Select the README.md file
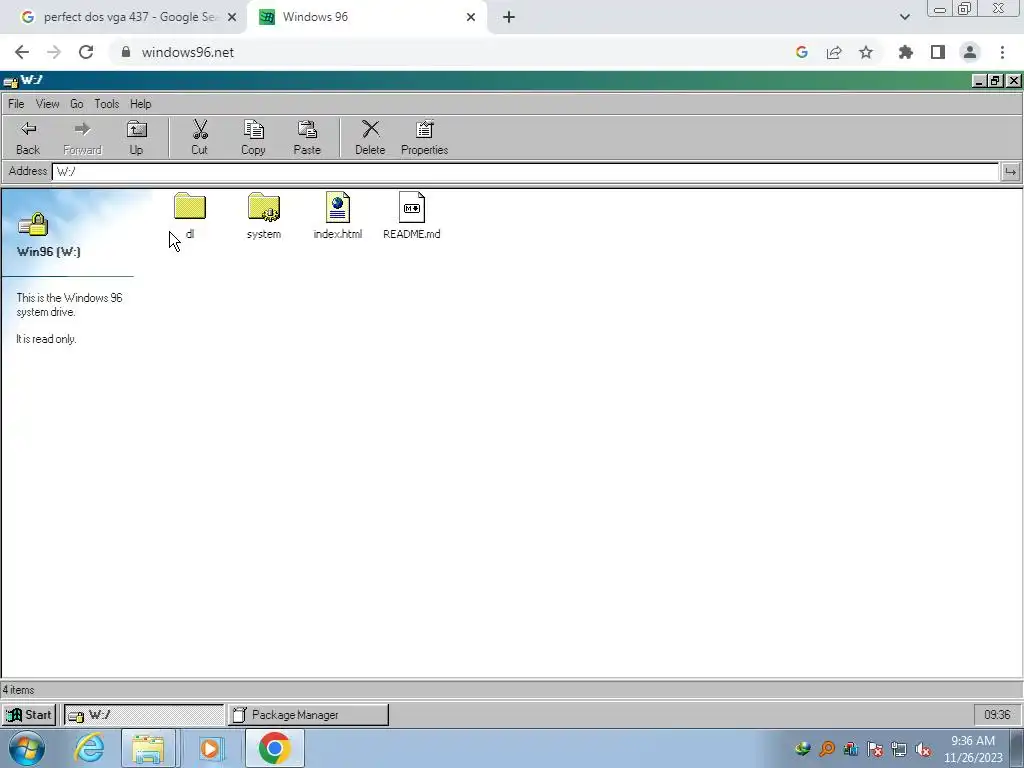Viewport: 1024px width, 768px height. click(411, 216)
